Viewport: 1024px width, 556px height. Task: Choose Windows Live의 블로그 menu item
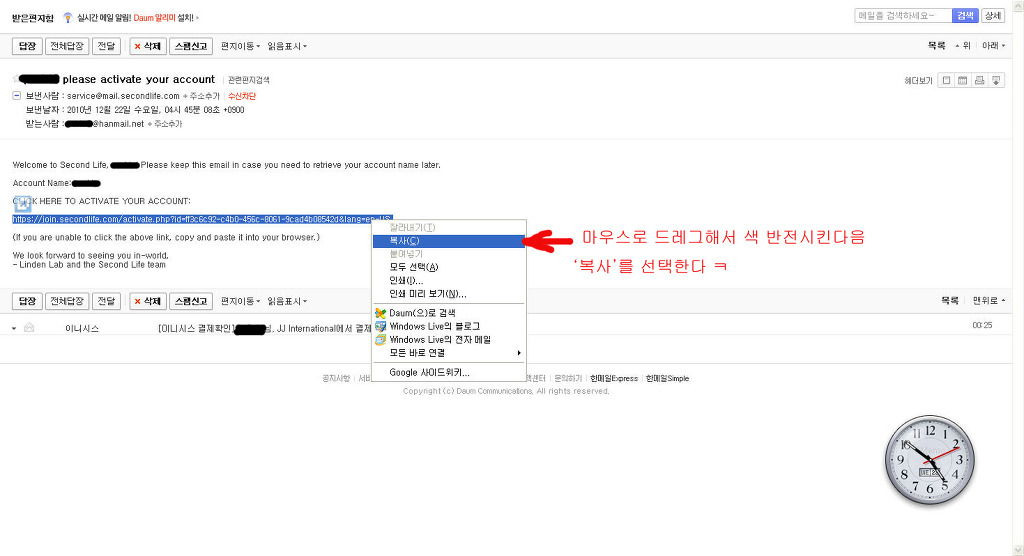[449, 326]
